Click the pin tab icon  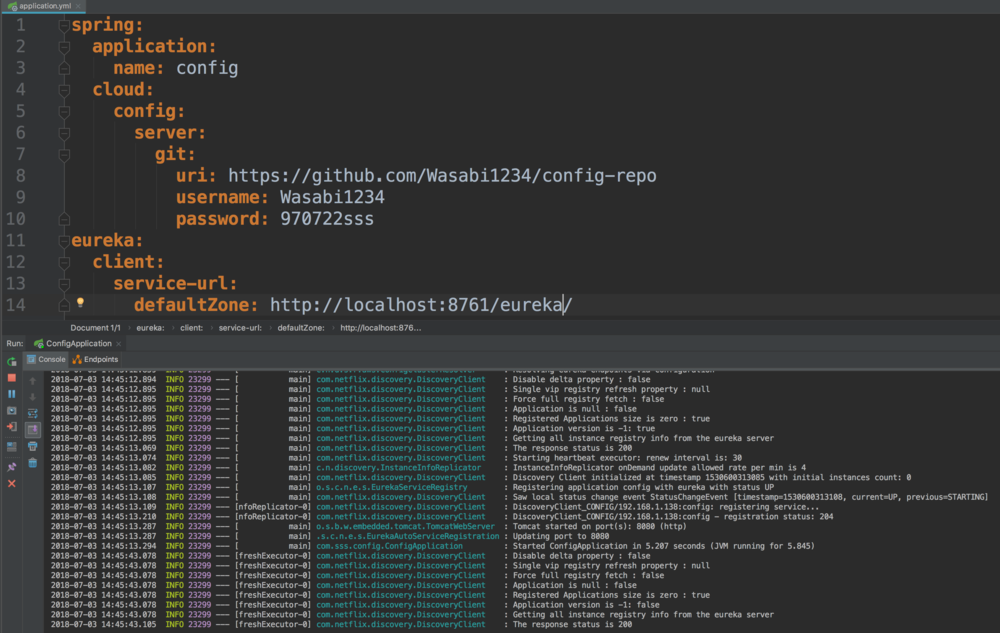coord(12,467)
